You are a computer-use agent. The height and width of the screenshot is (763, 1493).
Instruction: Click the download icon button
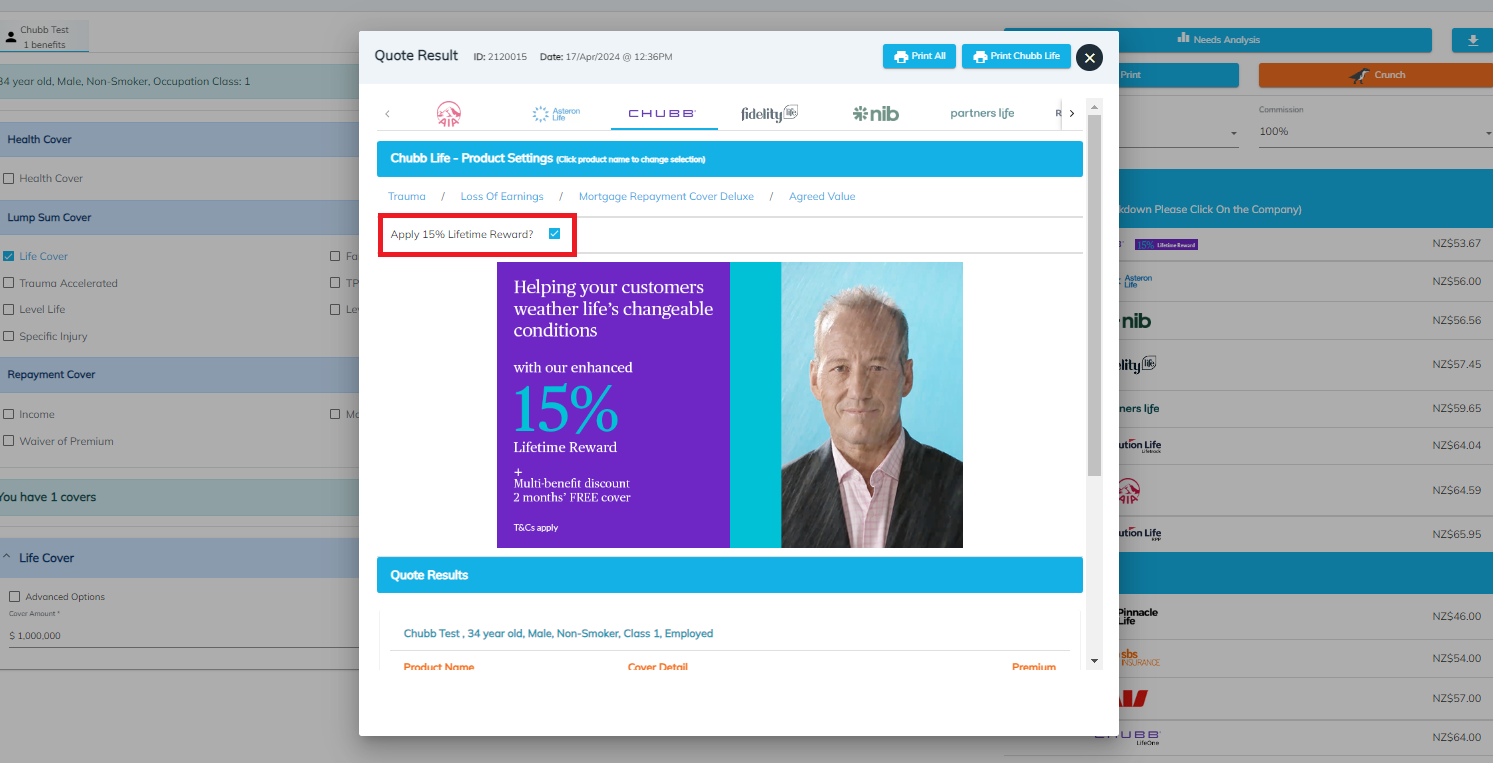(x=1472, y=40)
